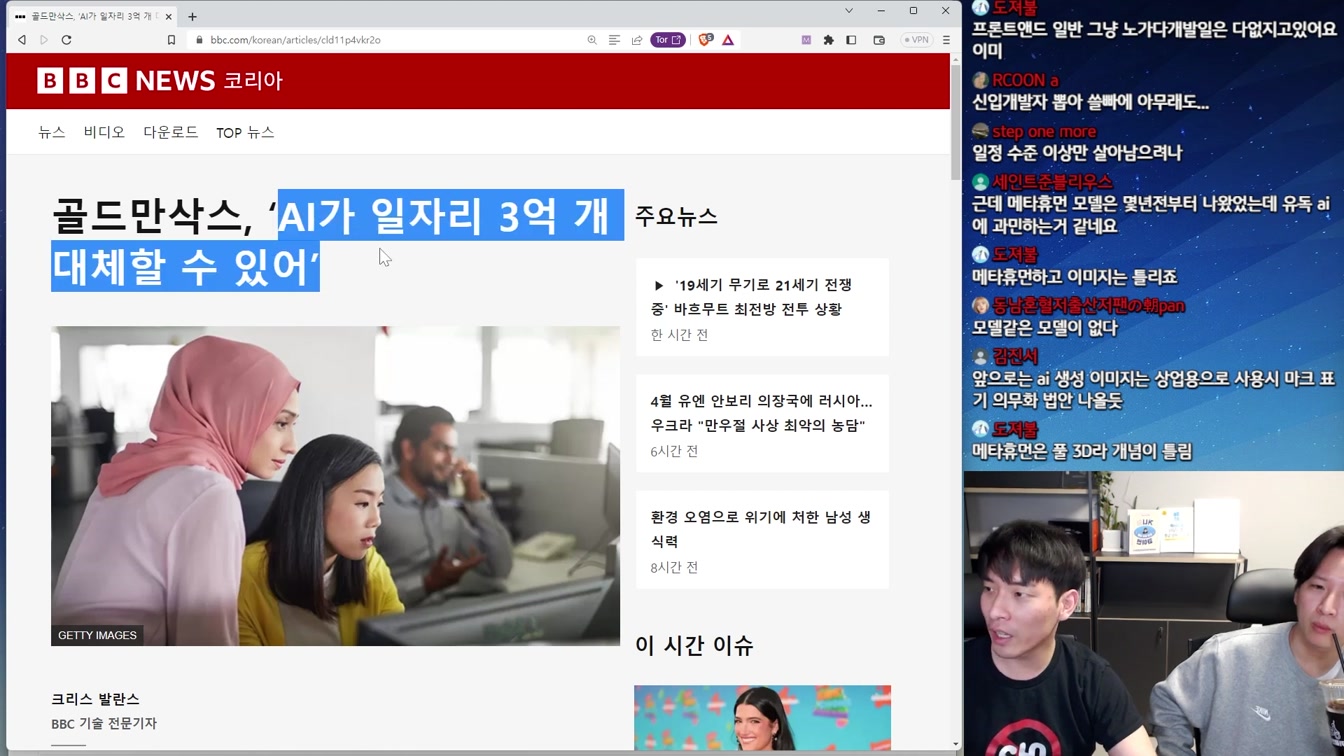Open the 비디오 menu item
1344x756 pixels.
coord(104,132)
